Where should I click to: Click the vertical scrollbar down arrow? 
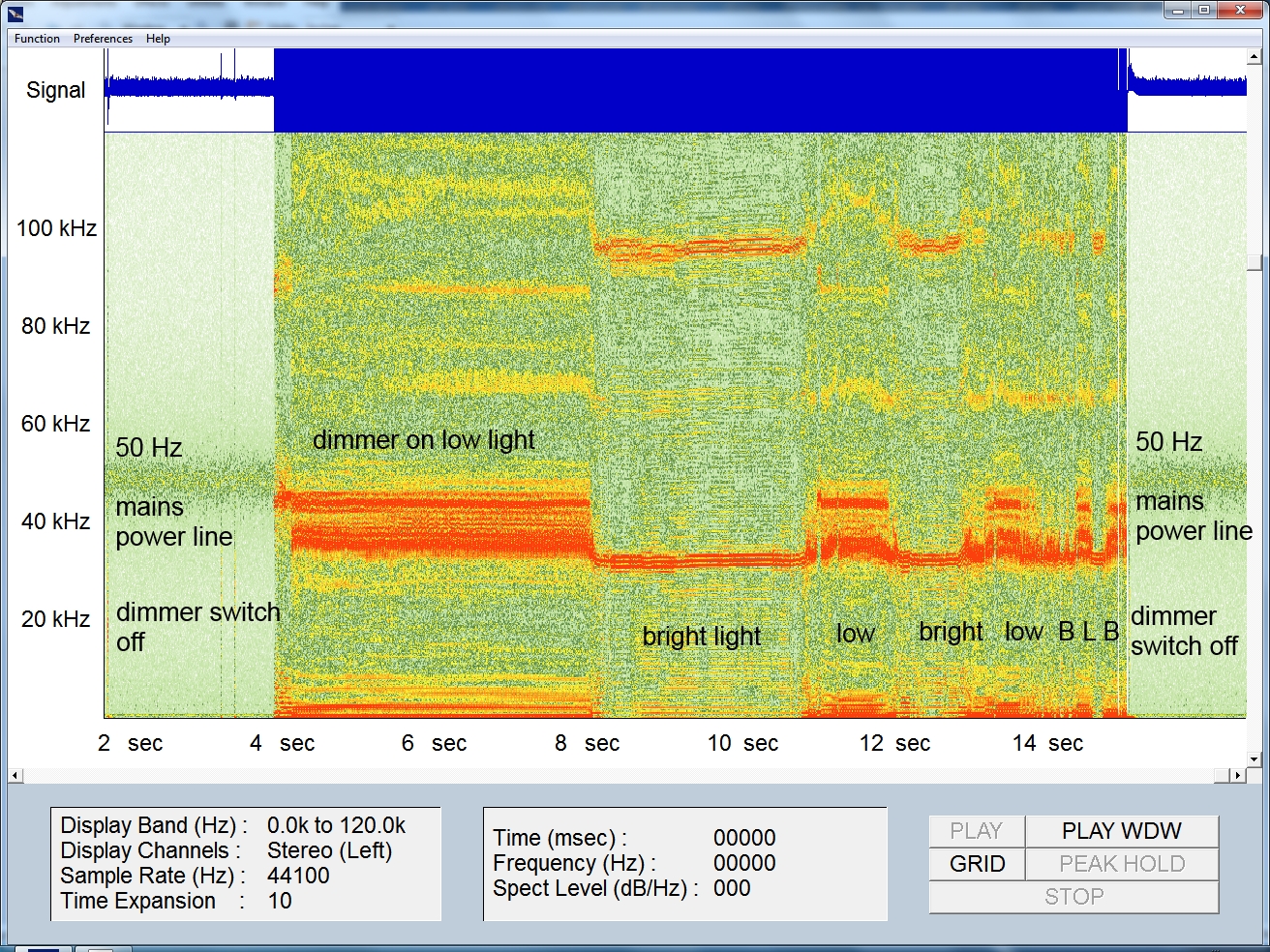[1255, 759]
